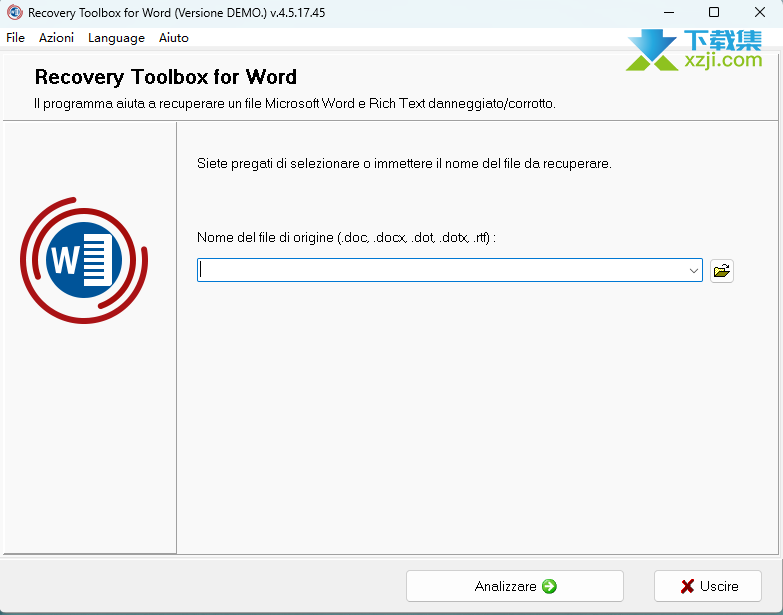Click the 'Siete pregati di selezionare' instruction text
This screenshot has width=783, height=615.
click(x=404, y=163)
